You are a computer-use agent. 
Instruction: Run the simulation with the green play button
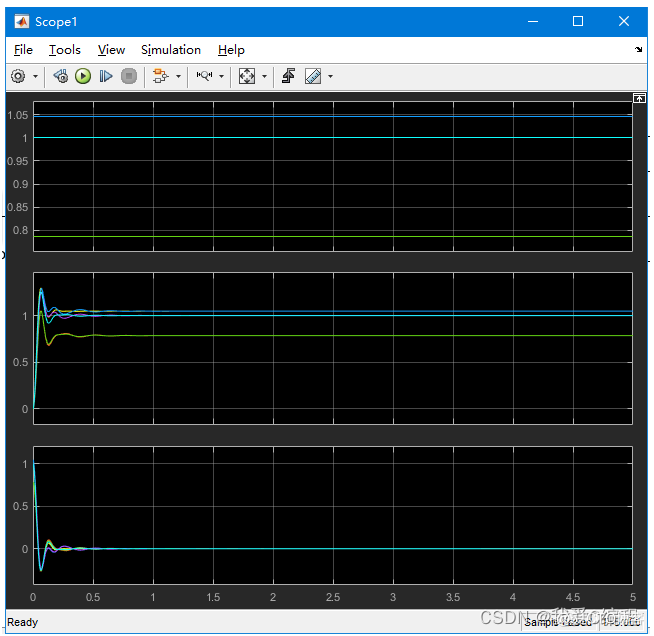pyautogui.click(x=83, y=76)
